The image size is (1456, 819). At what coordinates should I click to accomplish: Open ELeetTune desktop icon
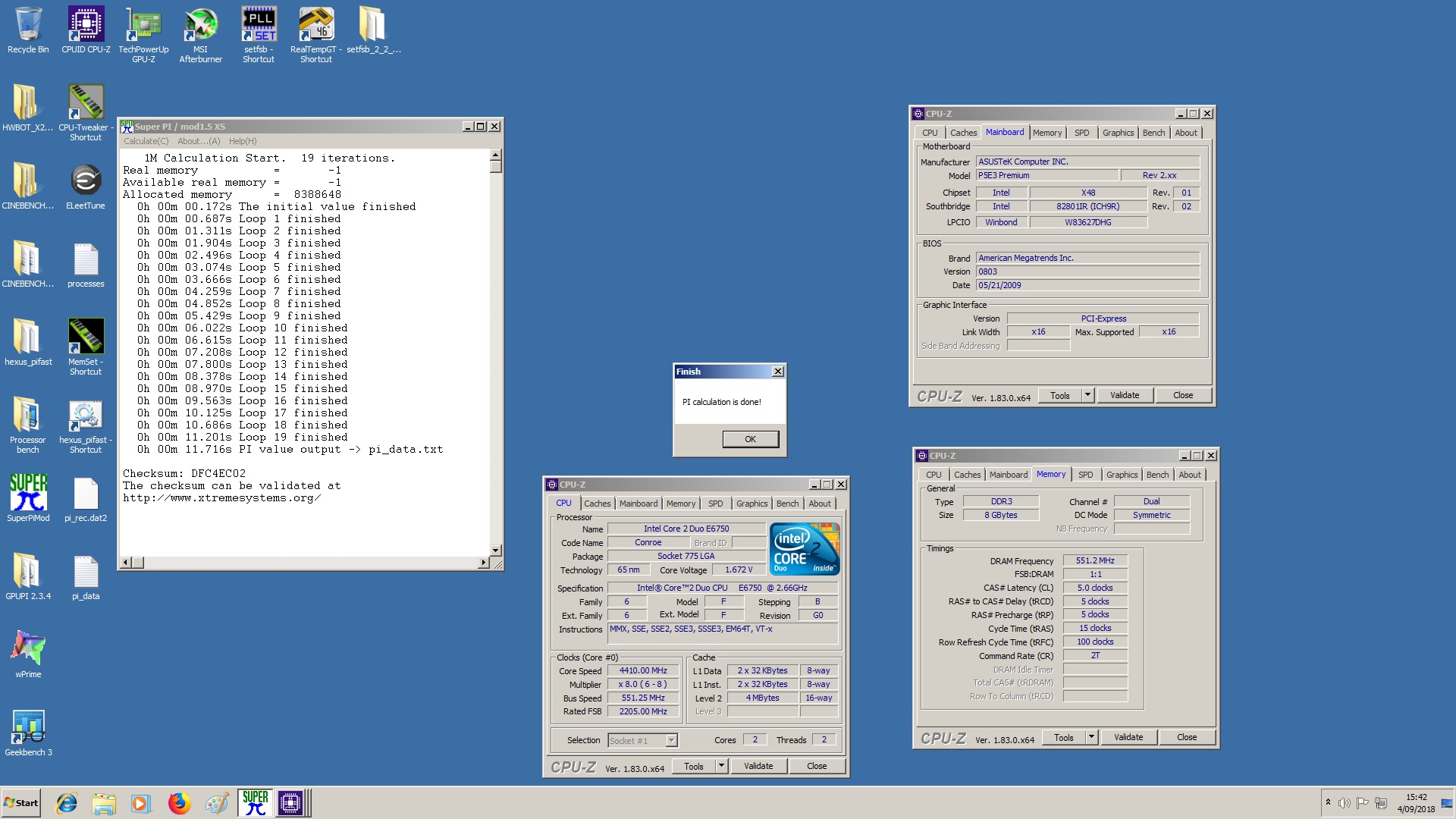coord(86,187)
